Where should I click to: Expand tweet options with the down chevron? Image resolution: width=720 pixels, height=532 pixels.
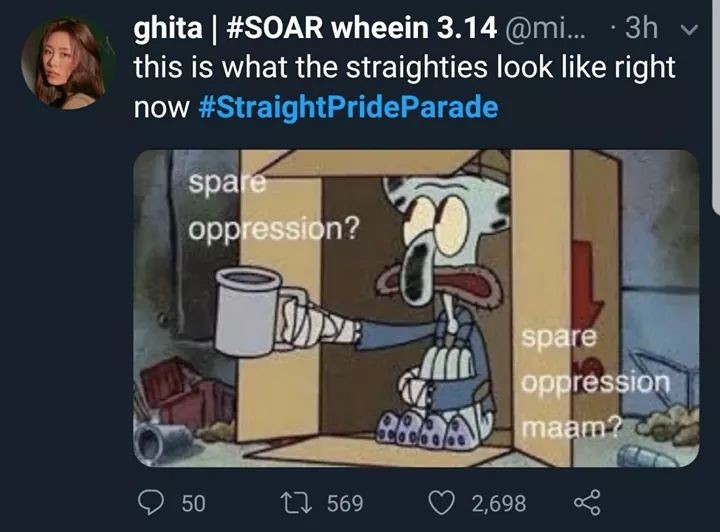689,30
